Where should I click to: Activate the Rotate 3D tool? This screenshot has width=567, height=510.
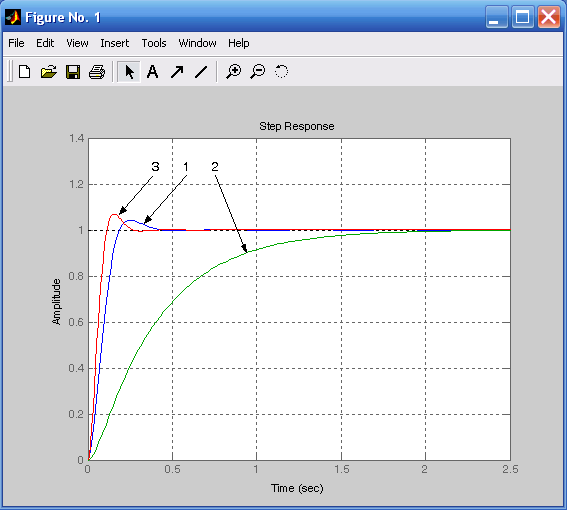click(x=281, y=72)
